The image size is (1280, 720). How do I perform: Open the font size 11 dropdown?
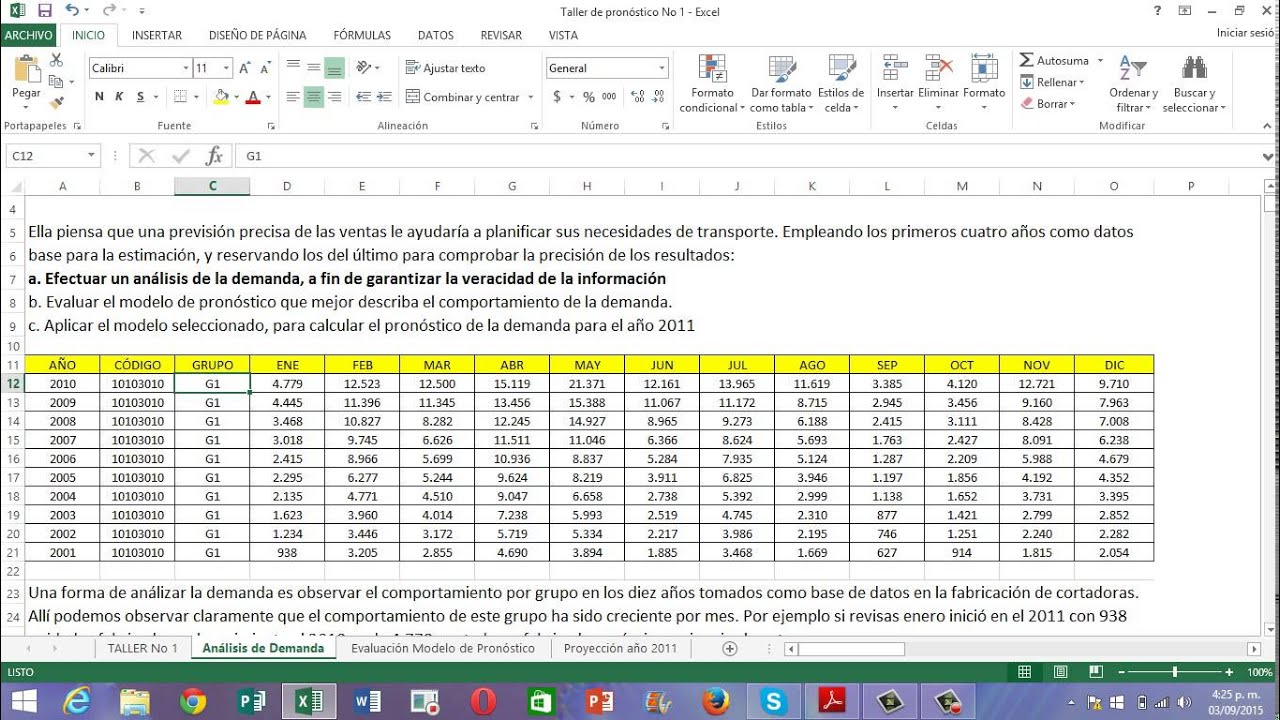click(227, 68)
